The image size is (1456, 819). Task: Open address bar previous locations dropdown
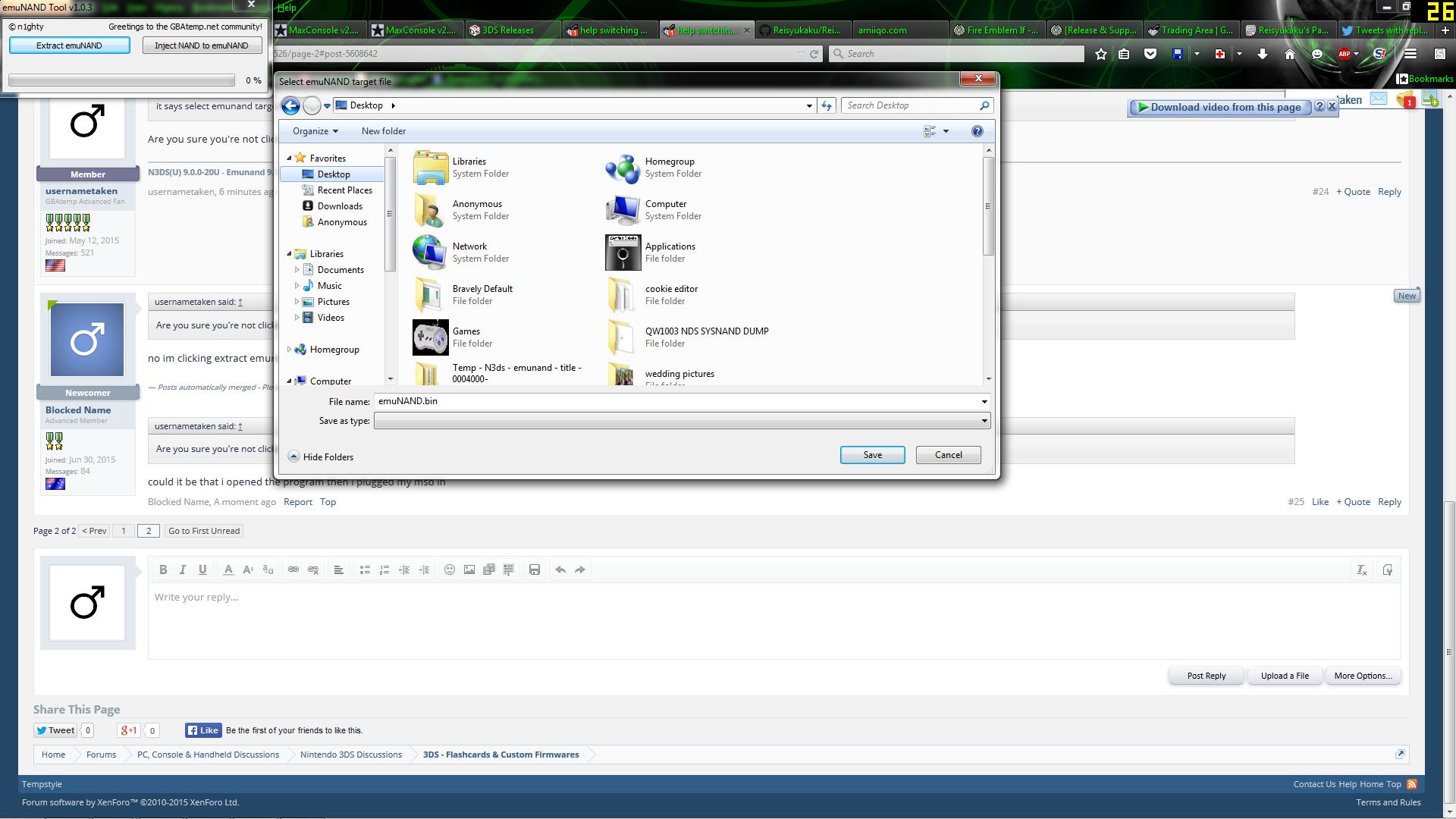809,105
